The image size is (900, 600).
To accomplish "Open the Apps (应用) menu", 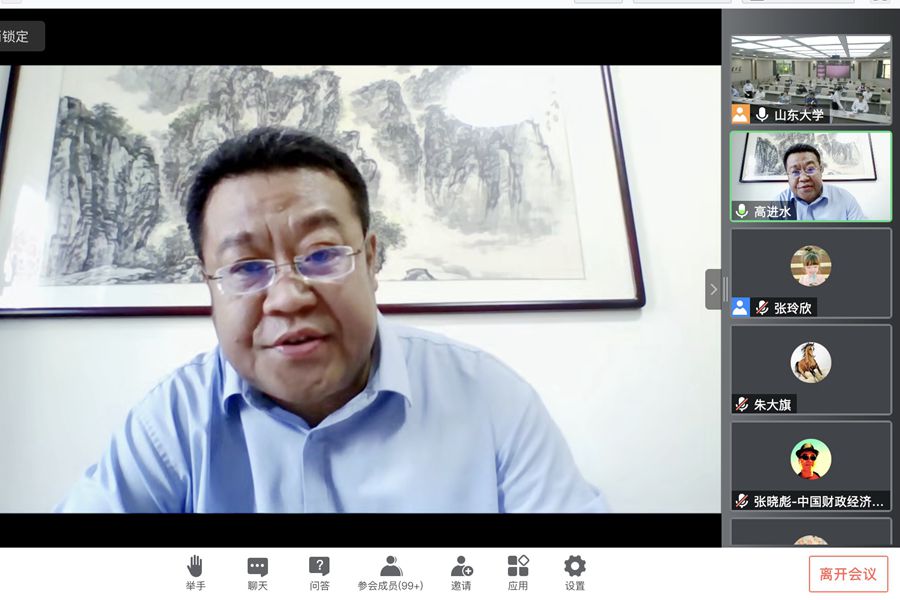I will pyautogui.click(x=518, y=567).
